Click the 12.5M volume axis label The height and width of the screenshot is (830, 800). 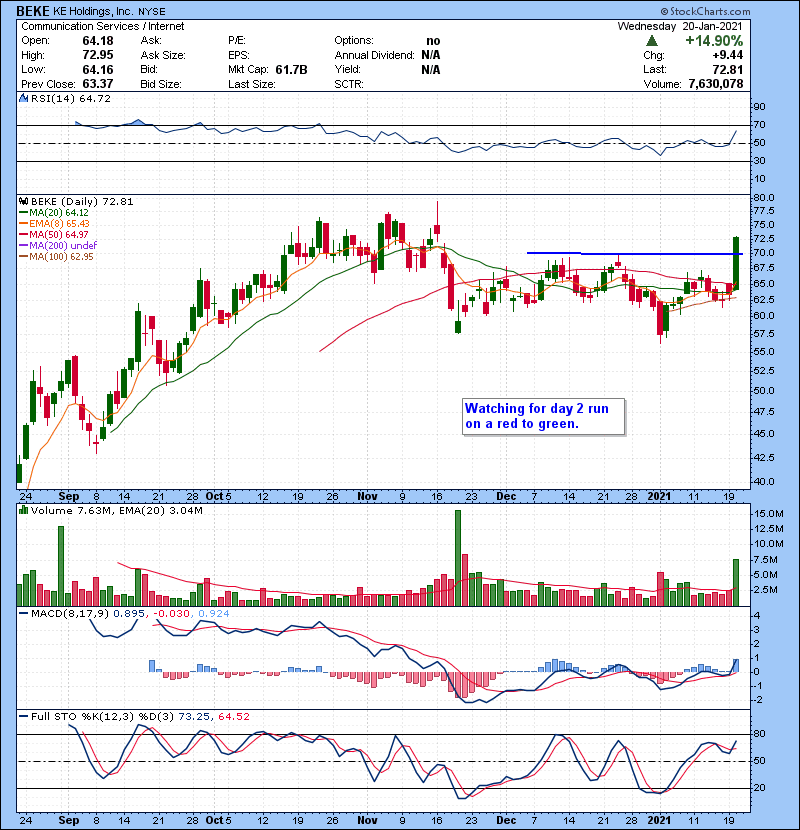tap(769, 529)
